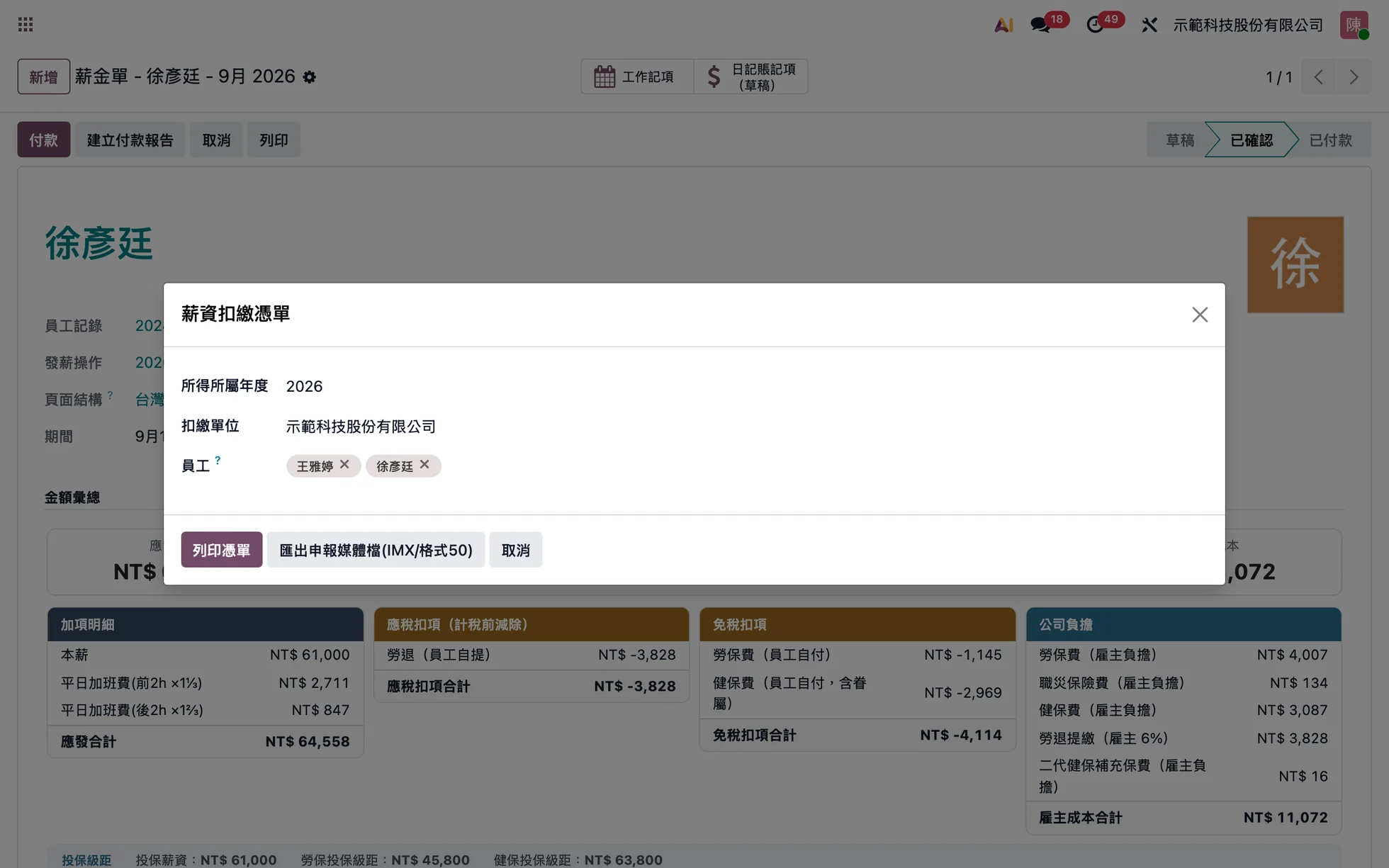Click 職災保險費（雇主負擔）row

tap(1183, 683)
